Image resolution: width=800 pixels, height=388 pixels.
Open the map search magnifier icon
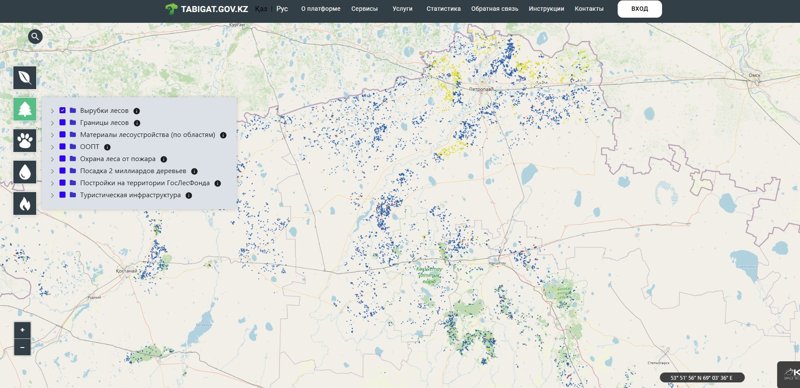(35, 37)
